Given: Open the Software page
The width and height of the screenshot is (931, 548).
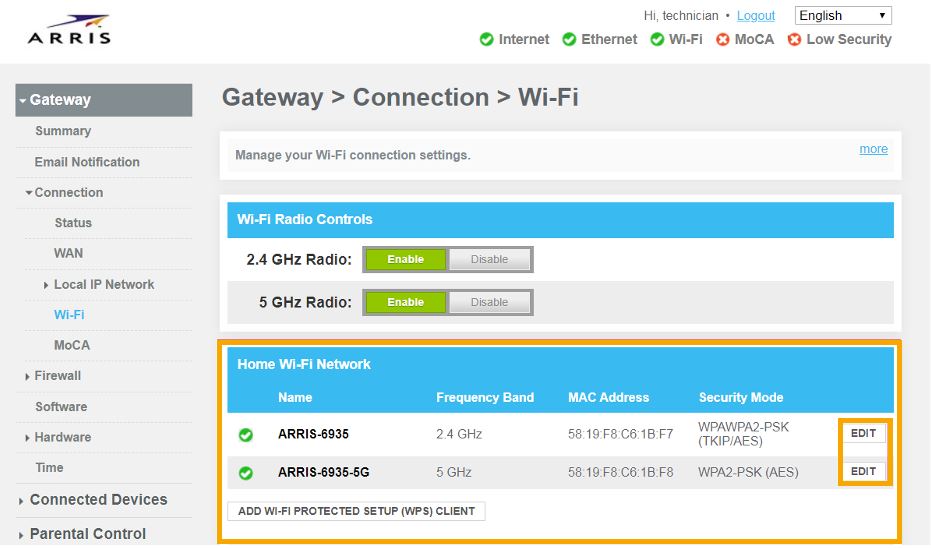Looking at the screenshot, I should pyautogui.click(x=61, y=407).
